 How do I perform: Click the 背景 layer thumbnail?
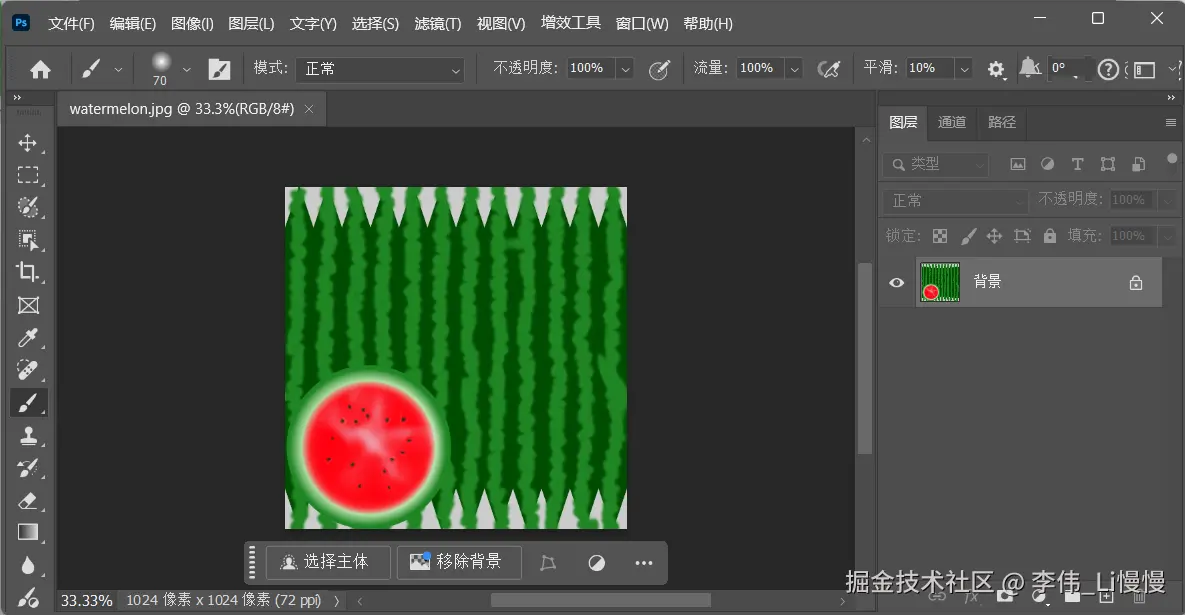coord(939,281)
